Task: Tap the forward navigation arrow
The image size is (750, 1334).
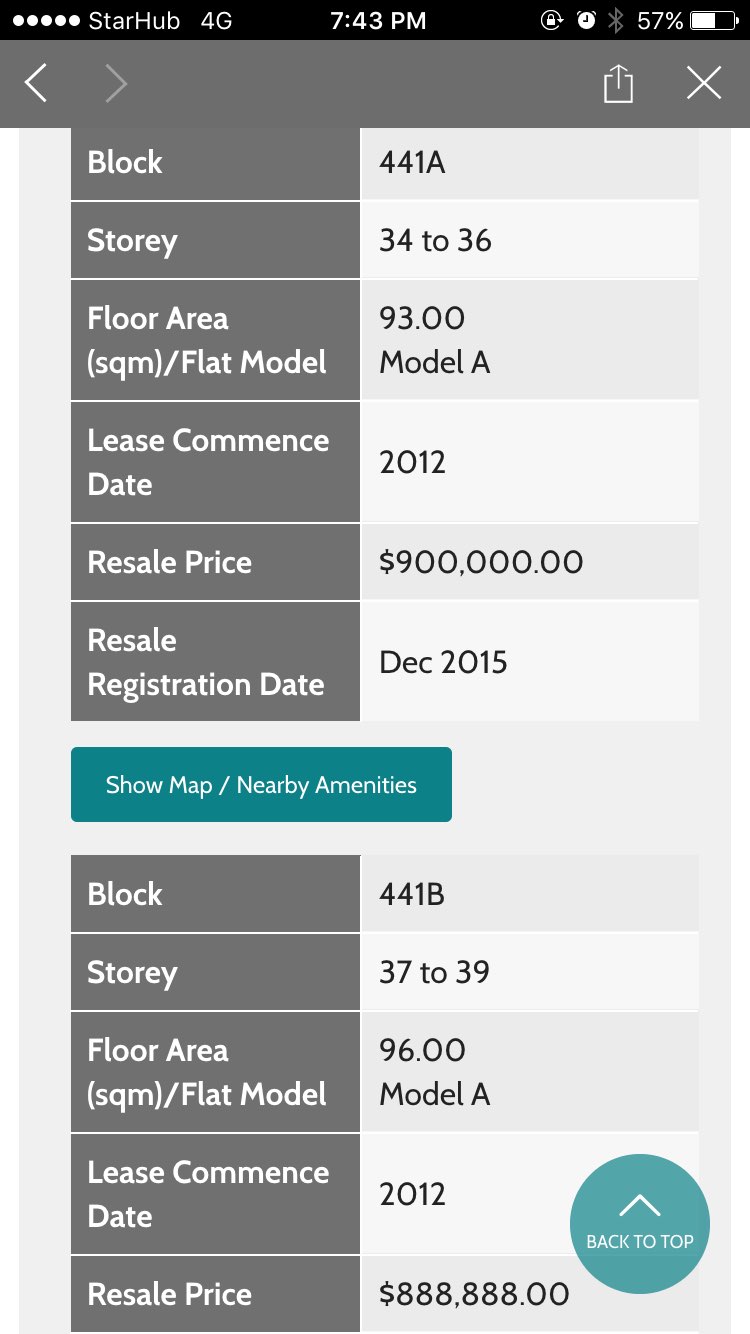Action: coord(116,84)
